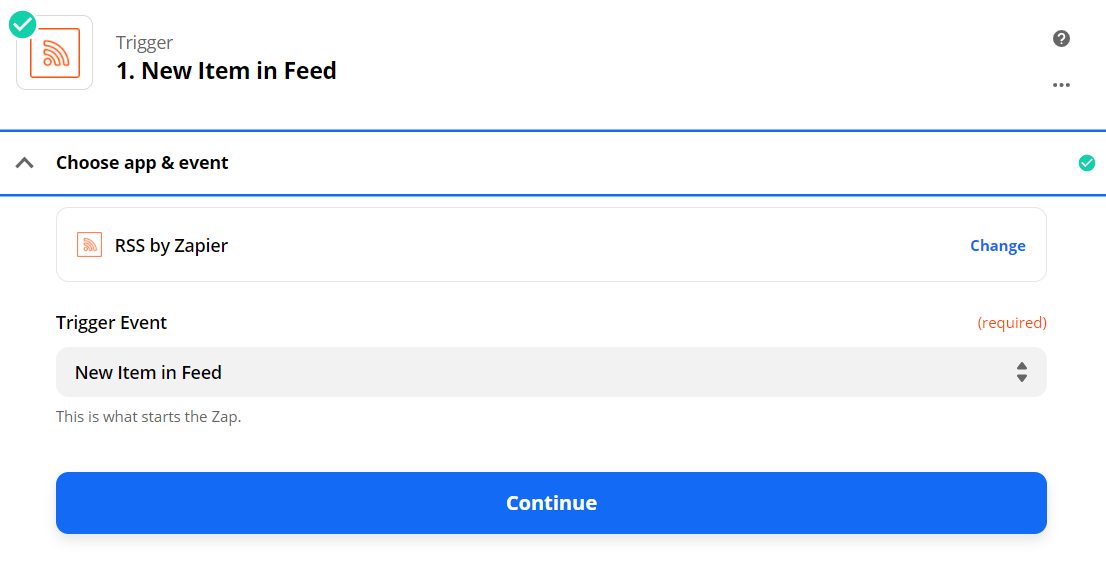Open the help question mark icon

click(1062, 39)
